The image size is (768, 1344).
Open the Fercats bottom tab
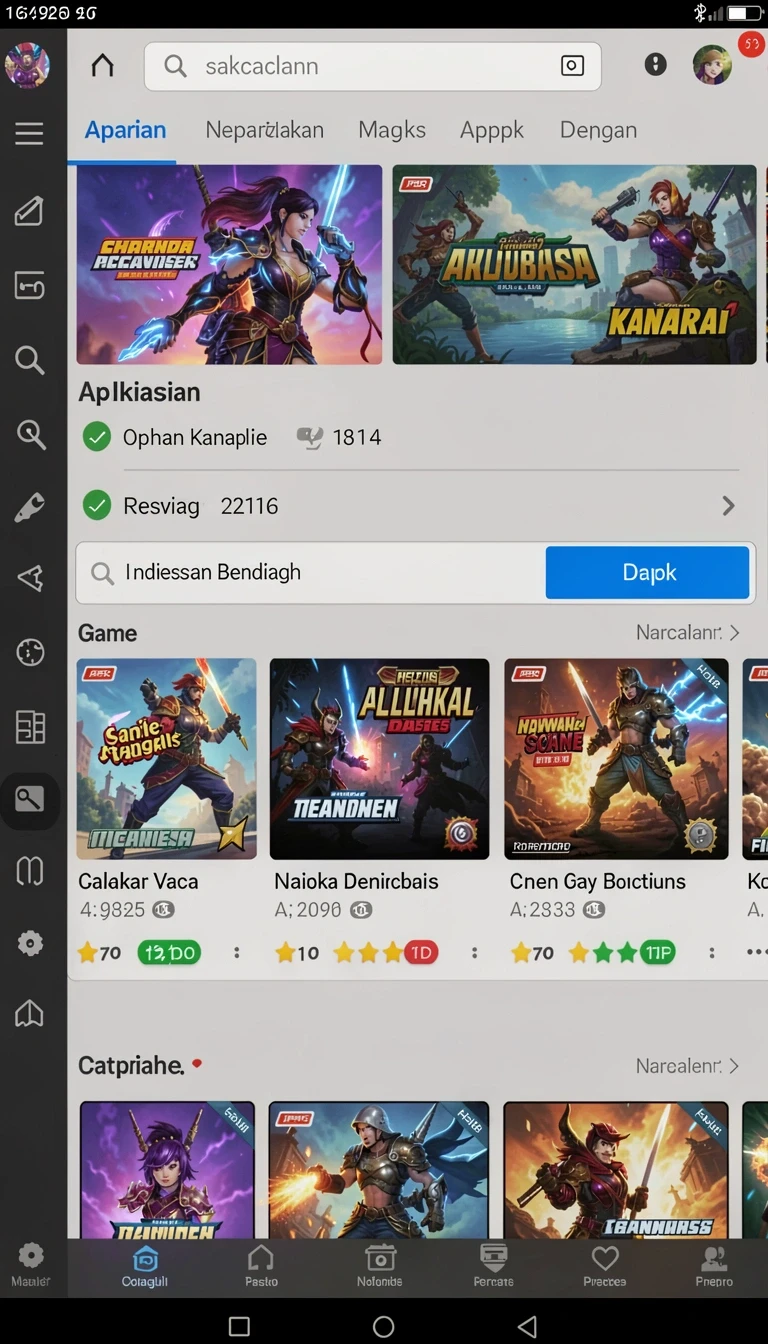click(493, 1266)
